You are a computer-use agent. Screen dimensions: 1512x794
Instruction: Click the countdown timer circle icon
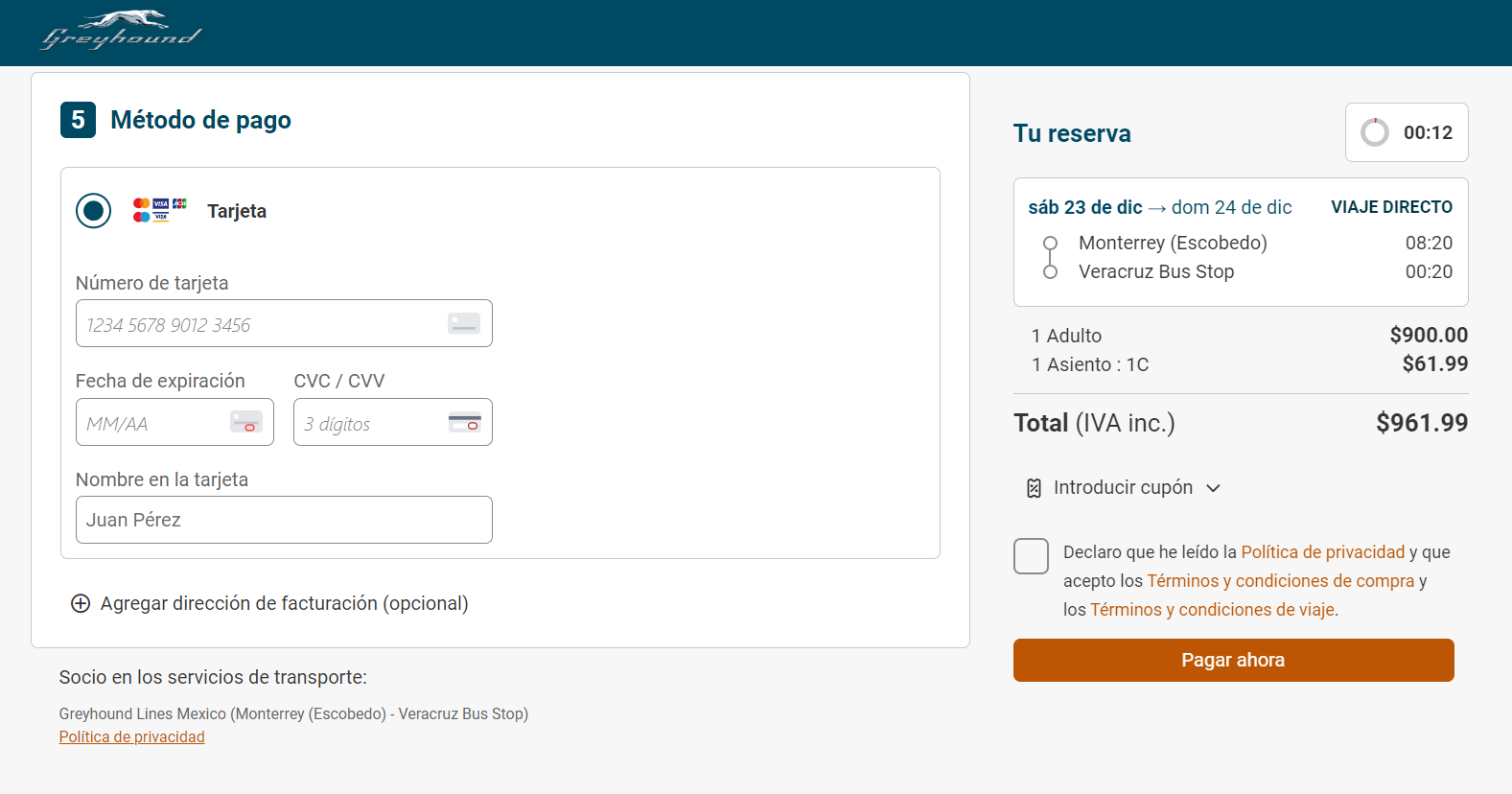coord(1375,132)
